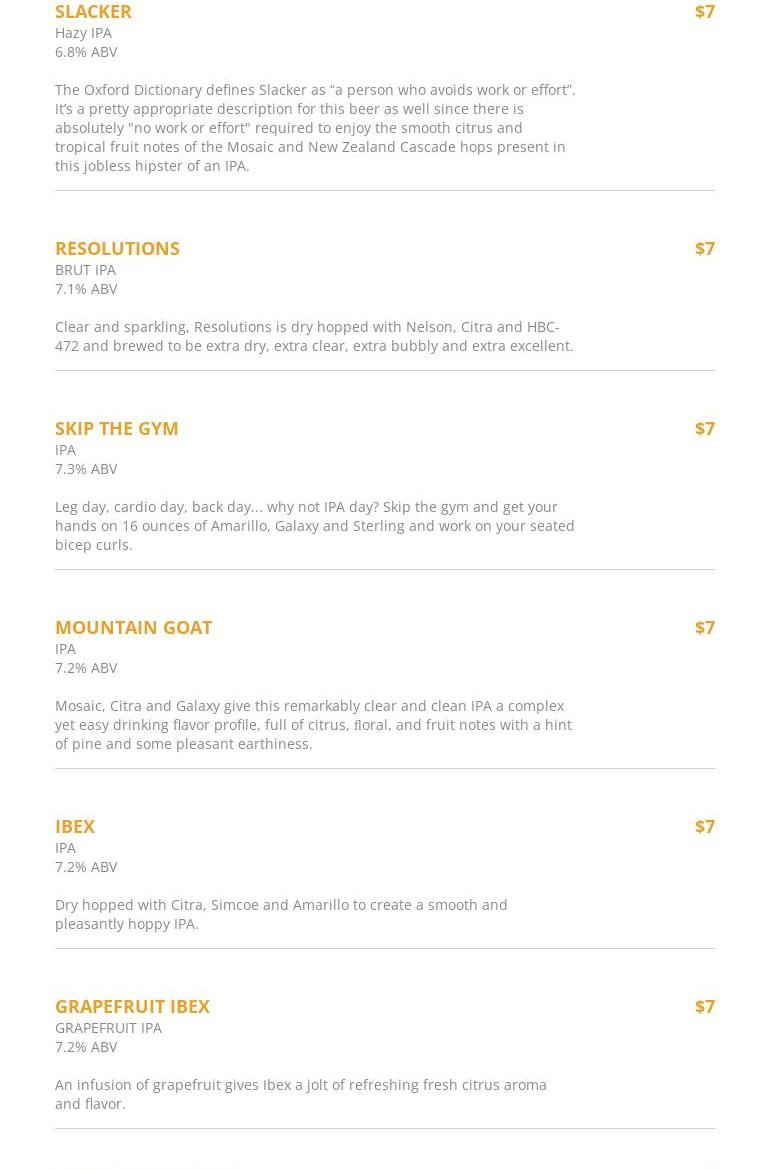Viewport: 770px width, 1169px height.
Task: Click the Oxford Dictionary Slacker description
Action: pyautogui.click(x=314, y=127)
